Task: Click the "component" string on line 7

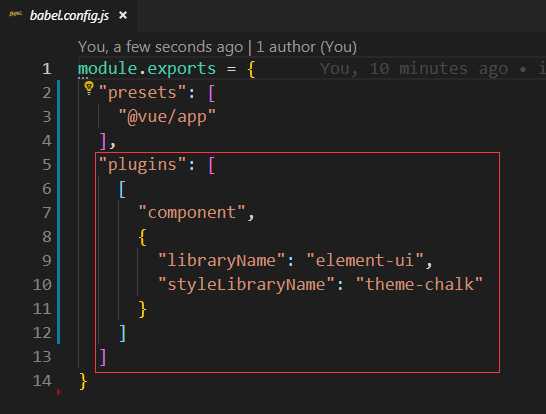Action: 192,213
